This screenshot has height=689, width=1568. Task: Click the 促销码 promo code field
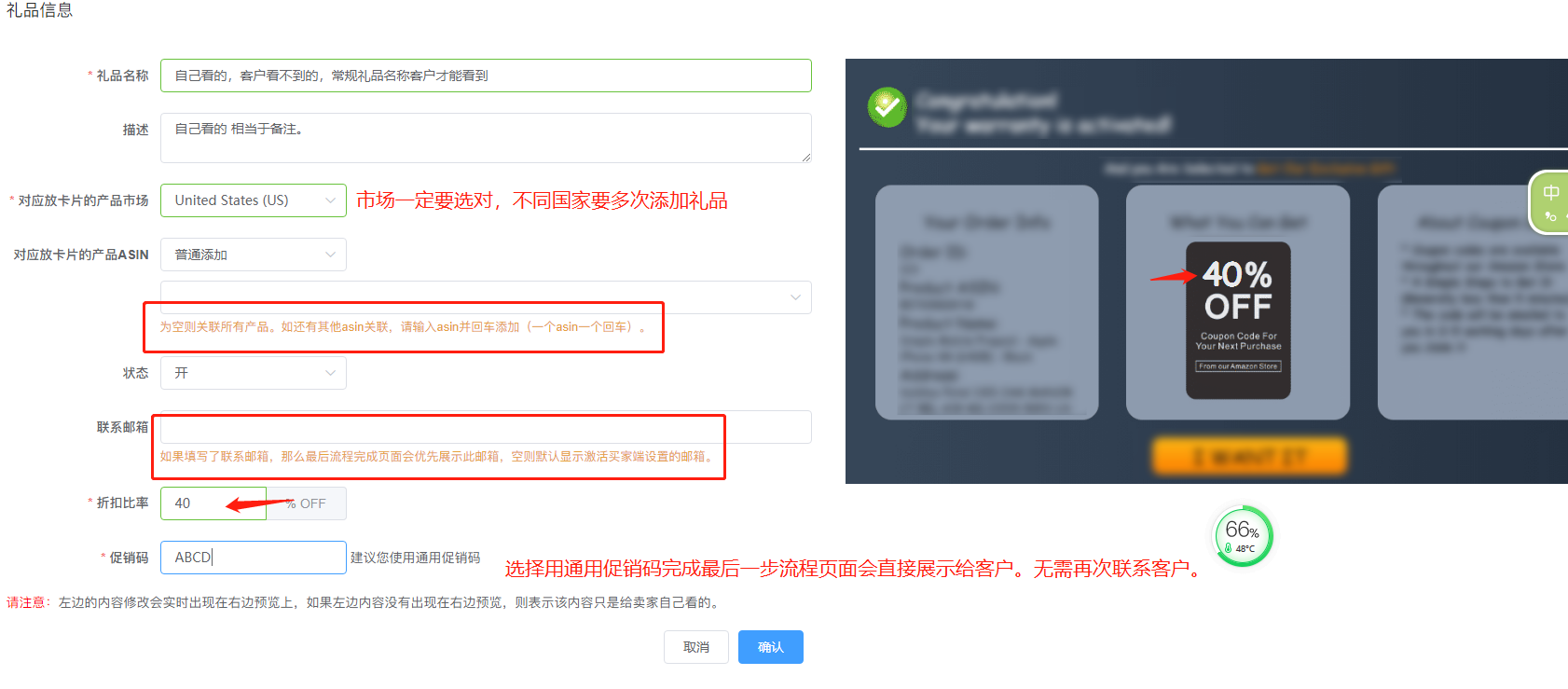coord(254,558)
